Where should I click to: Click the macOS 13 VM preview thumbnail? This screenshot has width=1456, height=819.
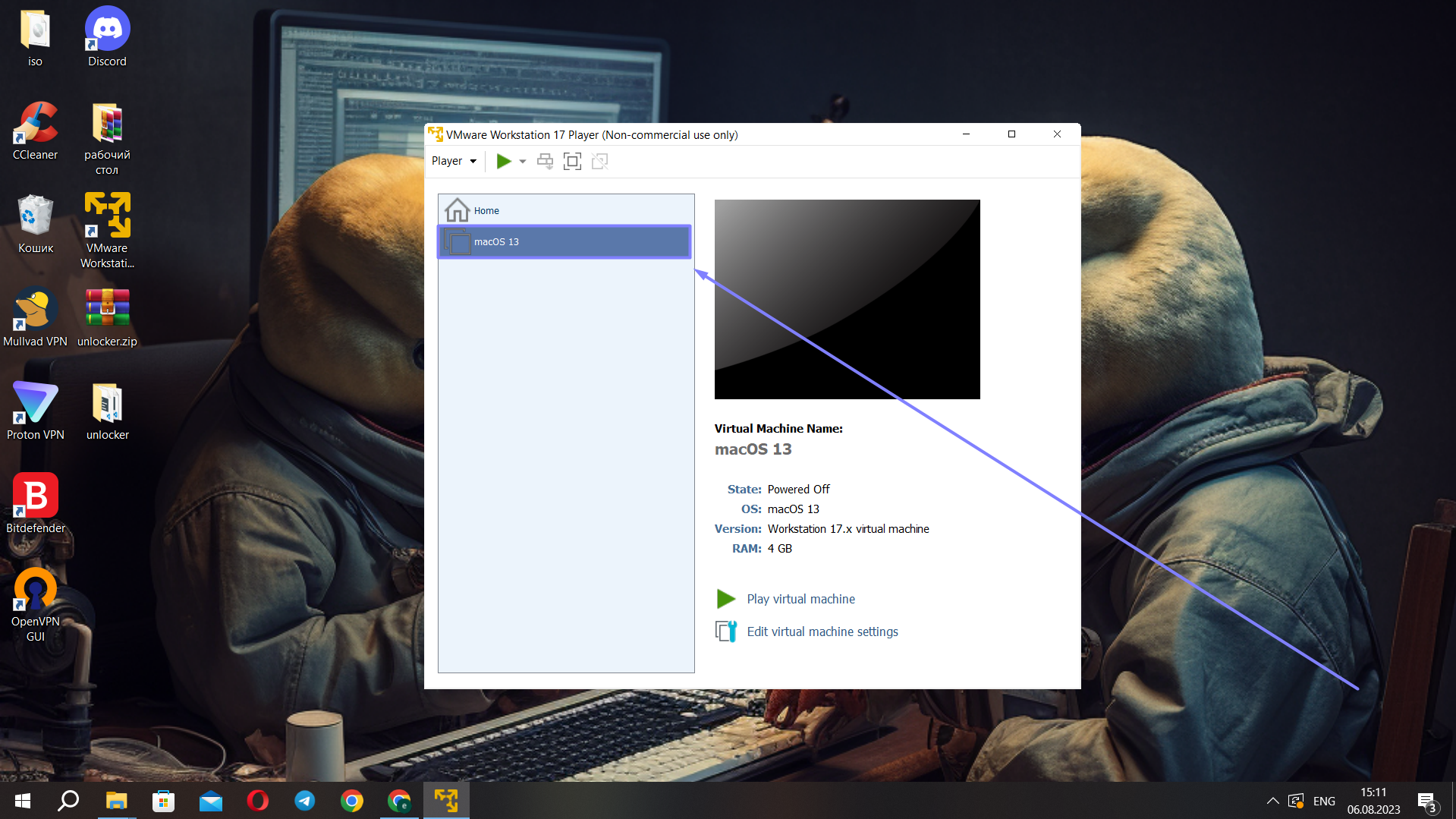coord(847,299)
